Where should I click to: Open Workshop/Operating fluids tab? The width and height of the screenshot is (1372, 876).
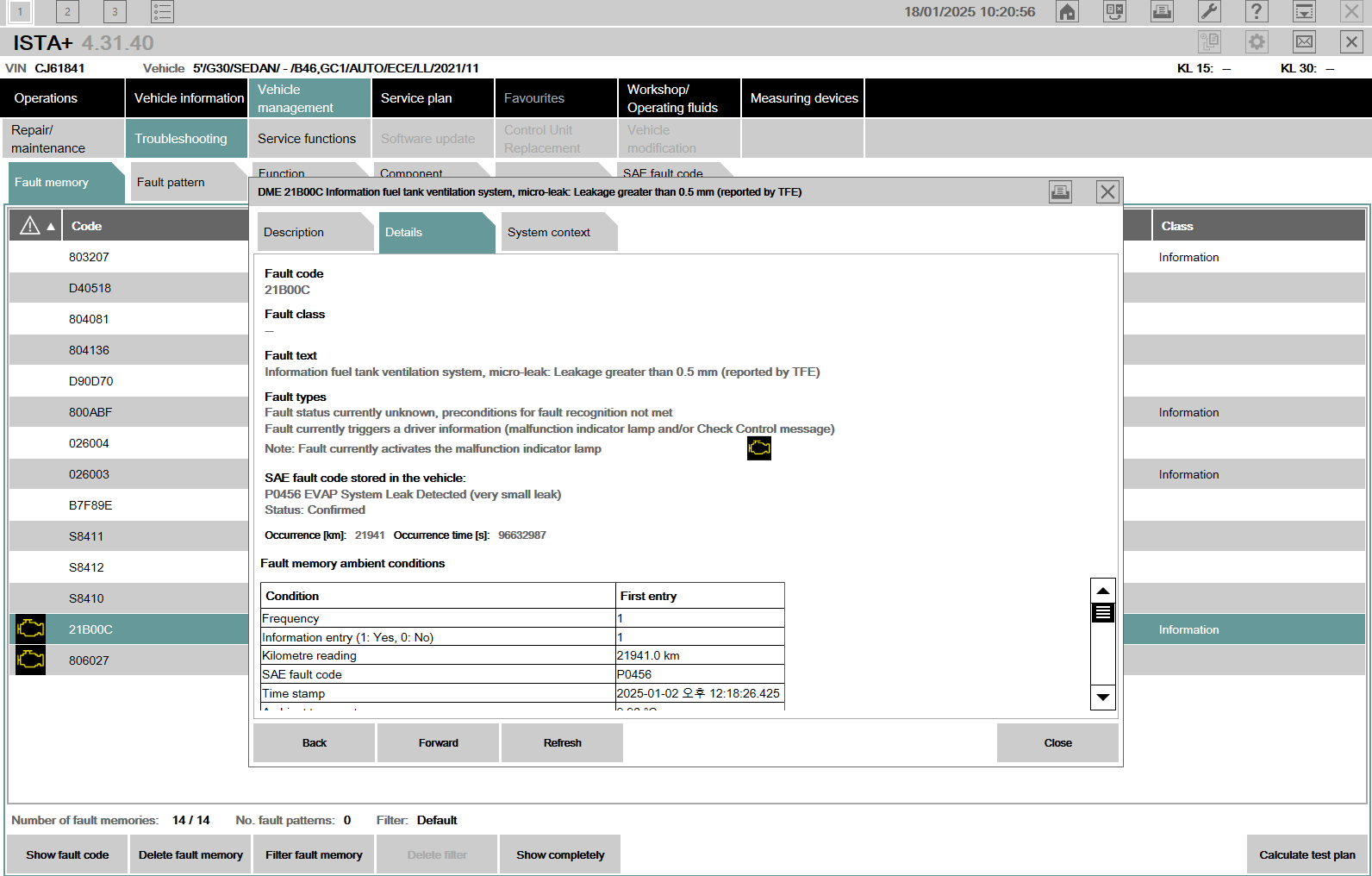tap(679, 98)
